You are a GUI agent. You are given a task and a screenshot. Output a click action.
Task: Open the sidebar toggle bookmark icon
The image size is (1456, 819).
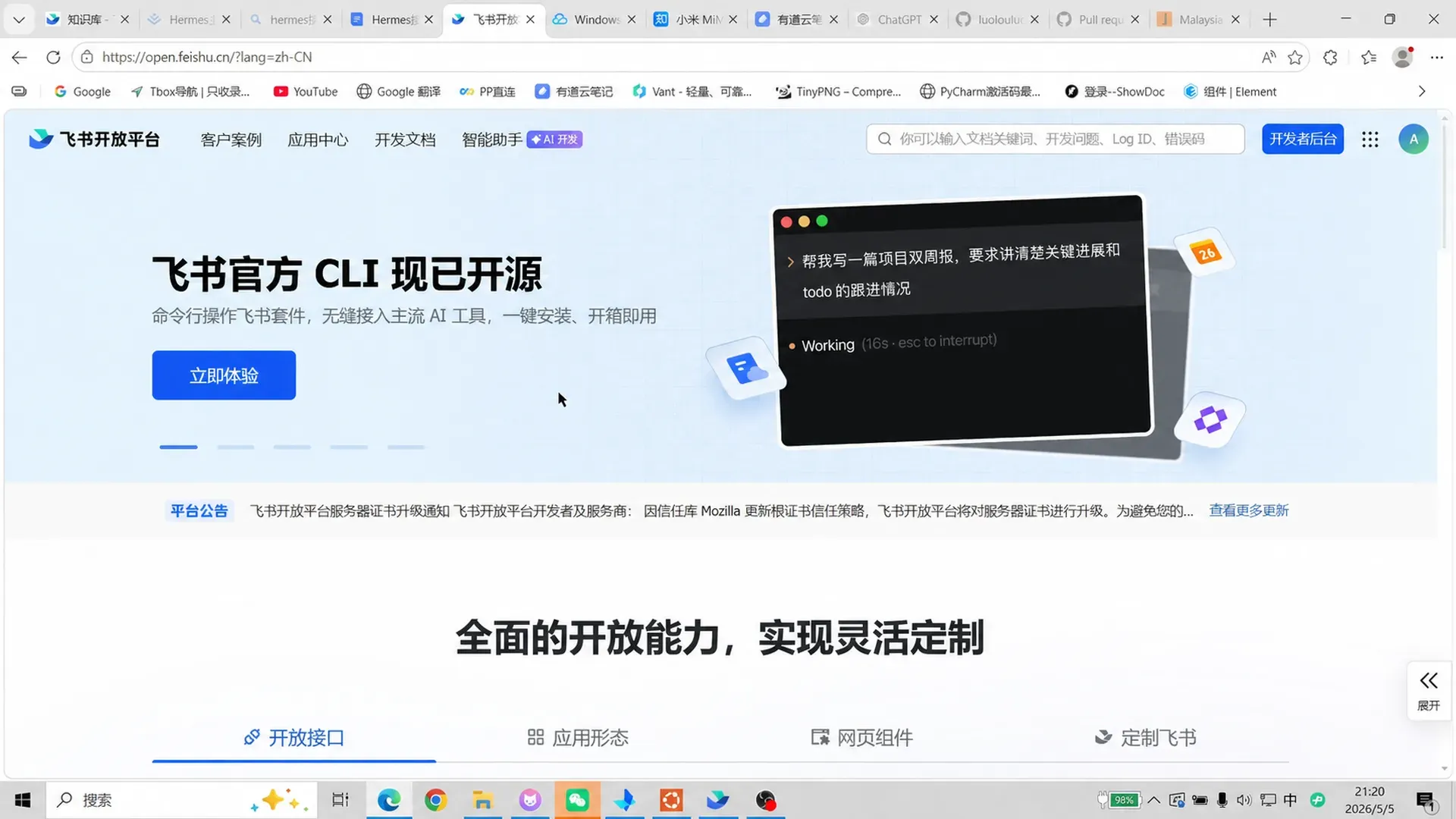[x=19, y=92]
